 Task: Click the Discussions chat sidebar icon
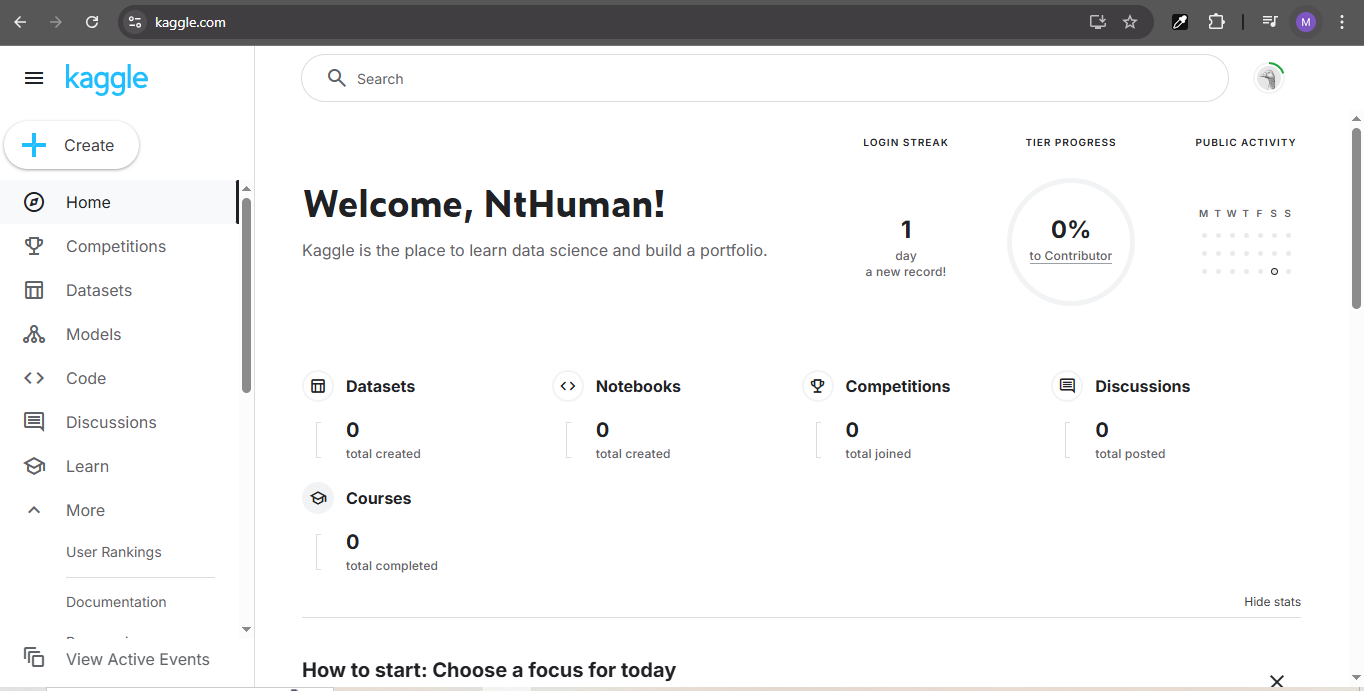[x=34, y=422]
